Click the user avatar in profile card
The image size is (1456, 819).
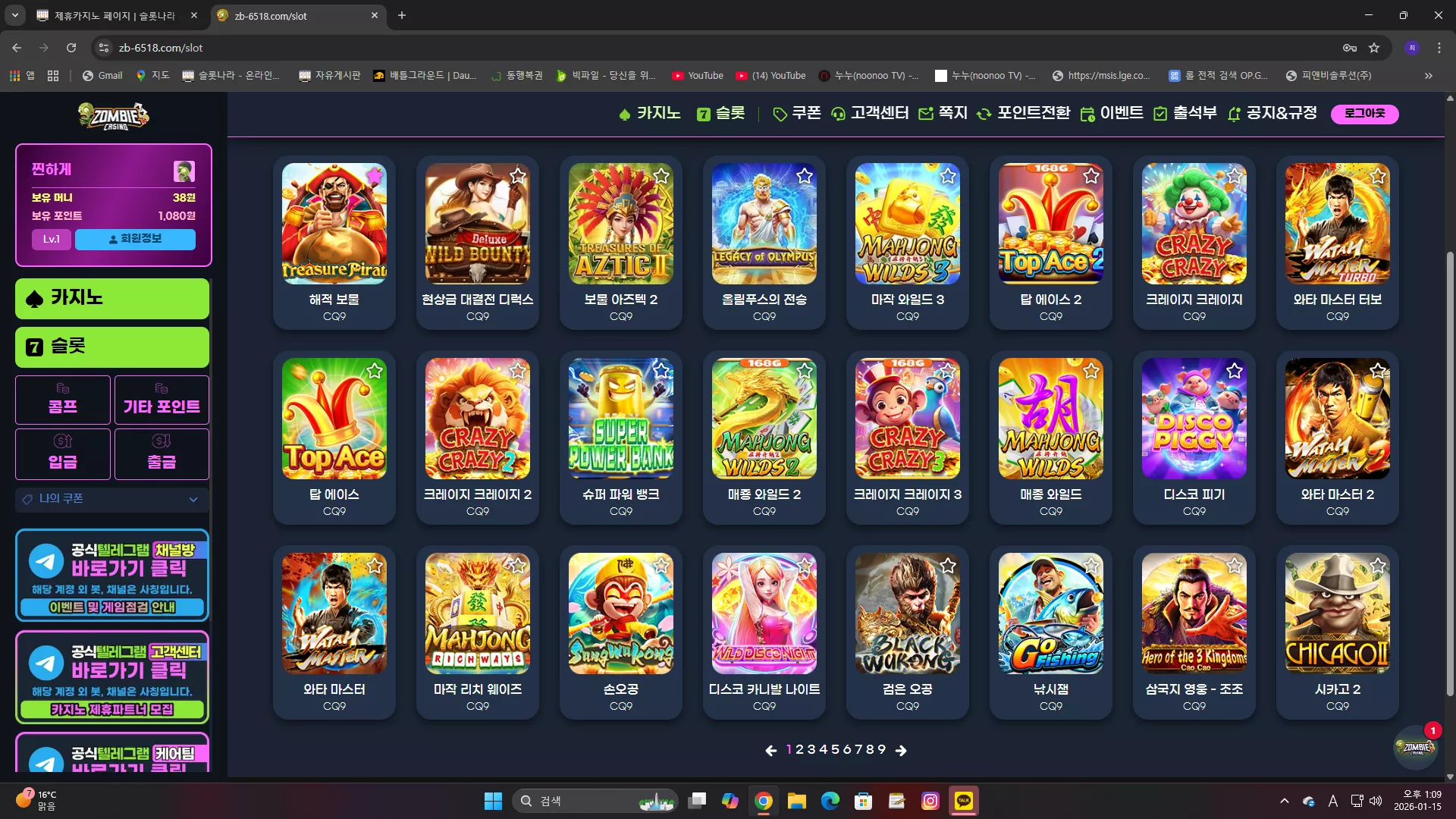click(x=184, y=171)
